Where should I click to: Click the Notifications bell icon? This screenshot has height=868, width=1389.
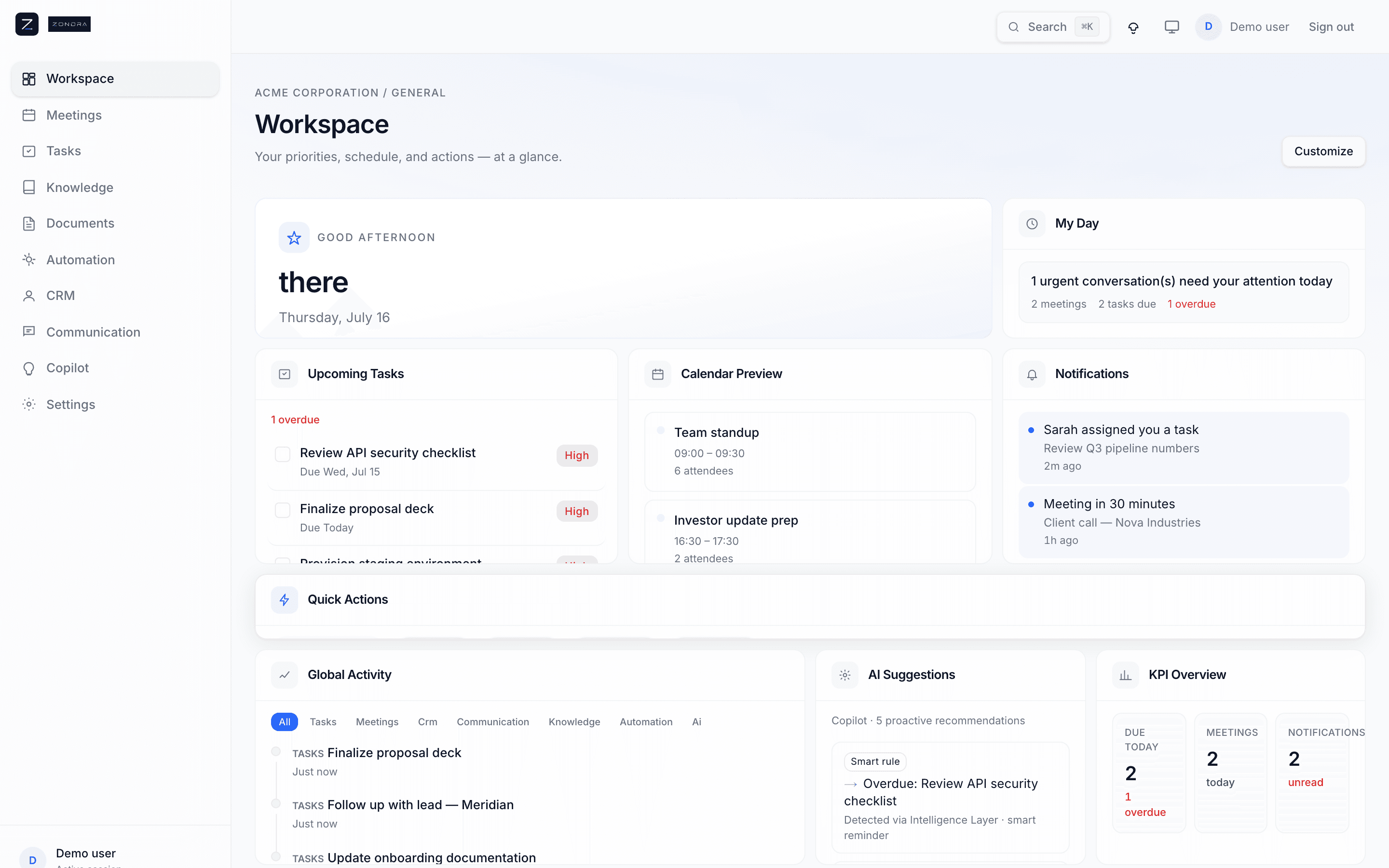click(x=1032, y=374)
